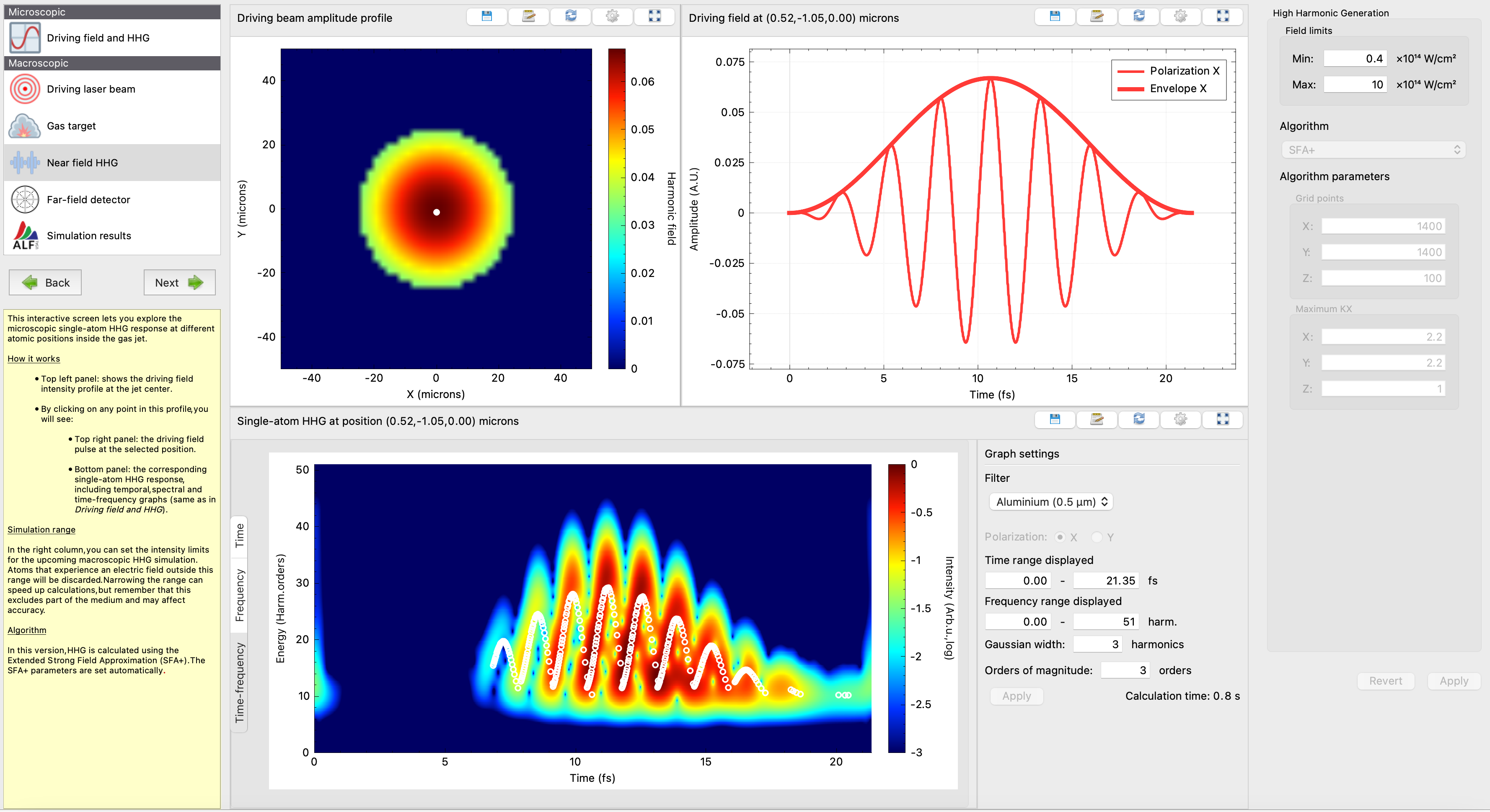Click the Next button
This screenshot has height=812, width=1490.
pos(179,282)
